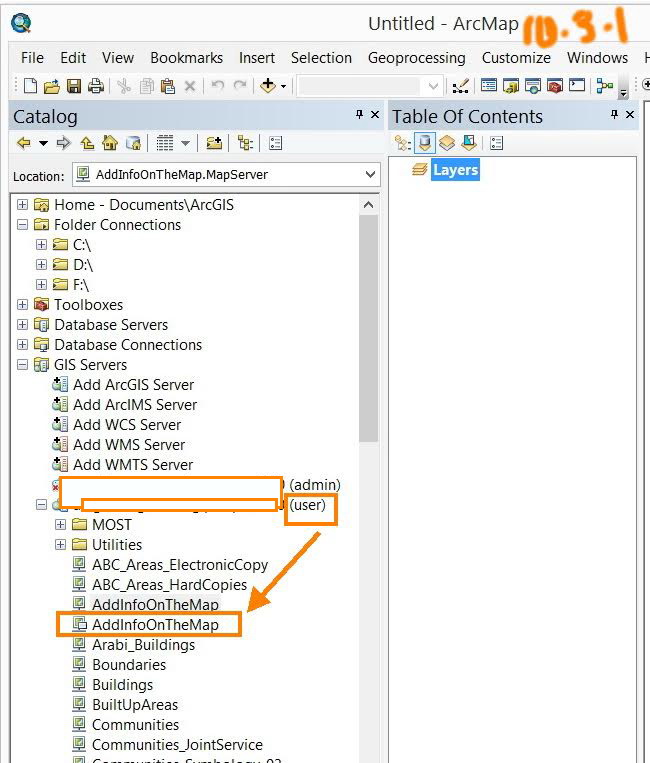The height and width of the screenshot is (763, 650).
Task: Open the Edit menu
Action: tap(73, 57)
